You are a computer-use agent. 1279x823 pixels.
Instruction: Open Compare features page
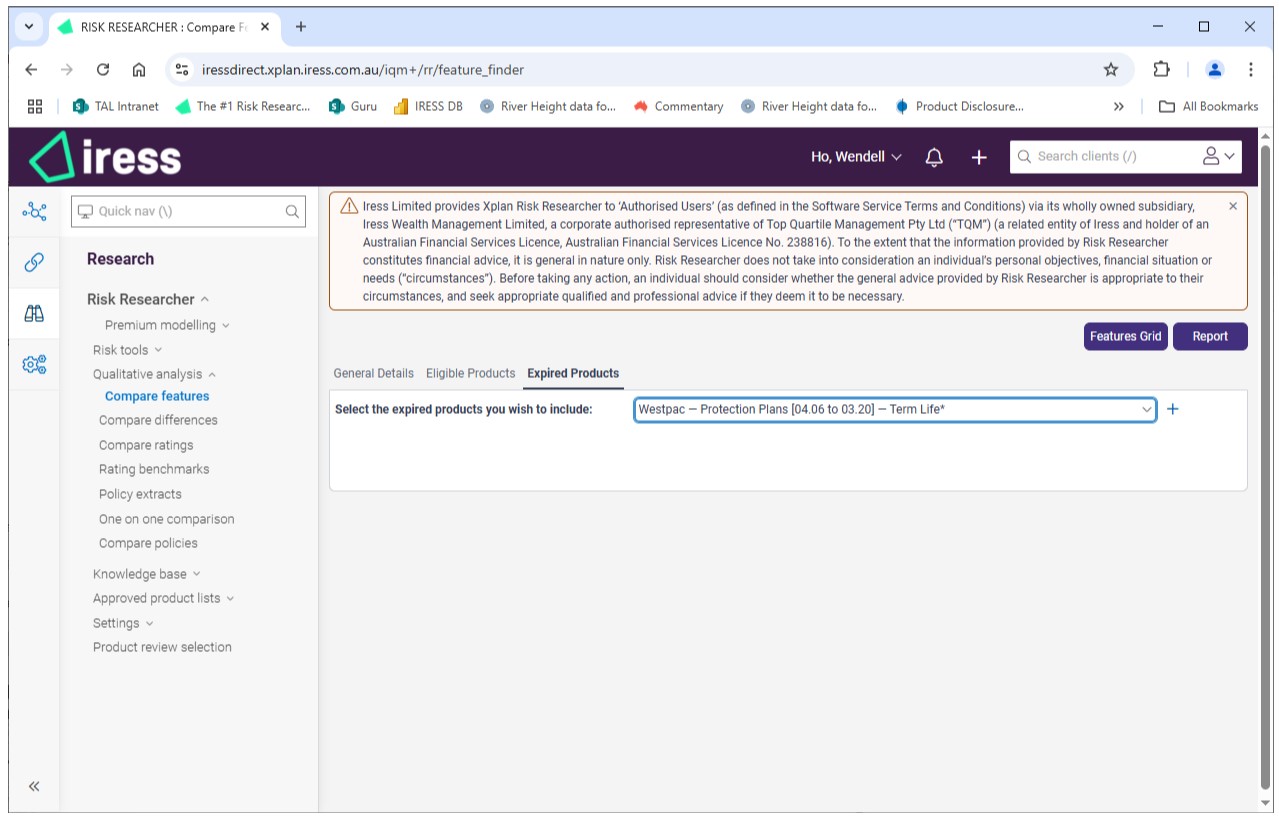pos(157,396)
